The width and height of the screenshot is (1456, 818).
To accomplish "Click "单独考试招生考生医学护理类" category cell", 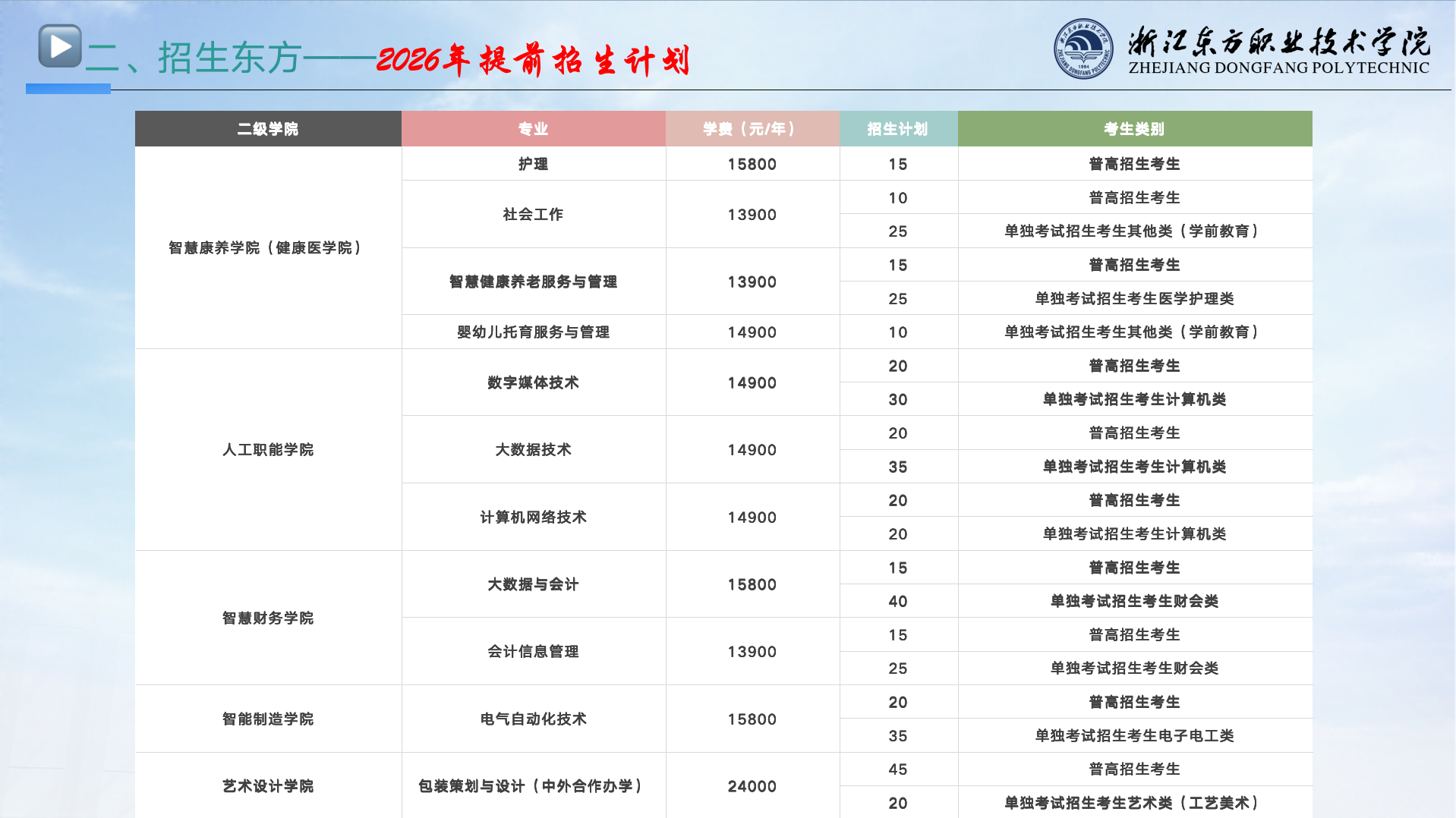I will pos(1135,298).
